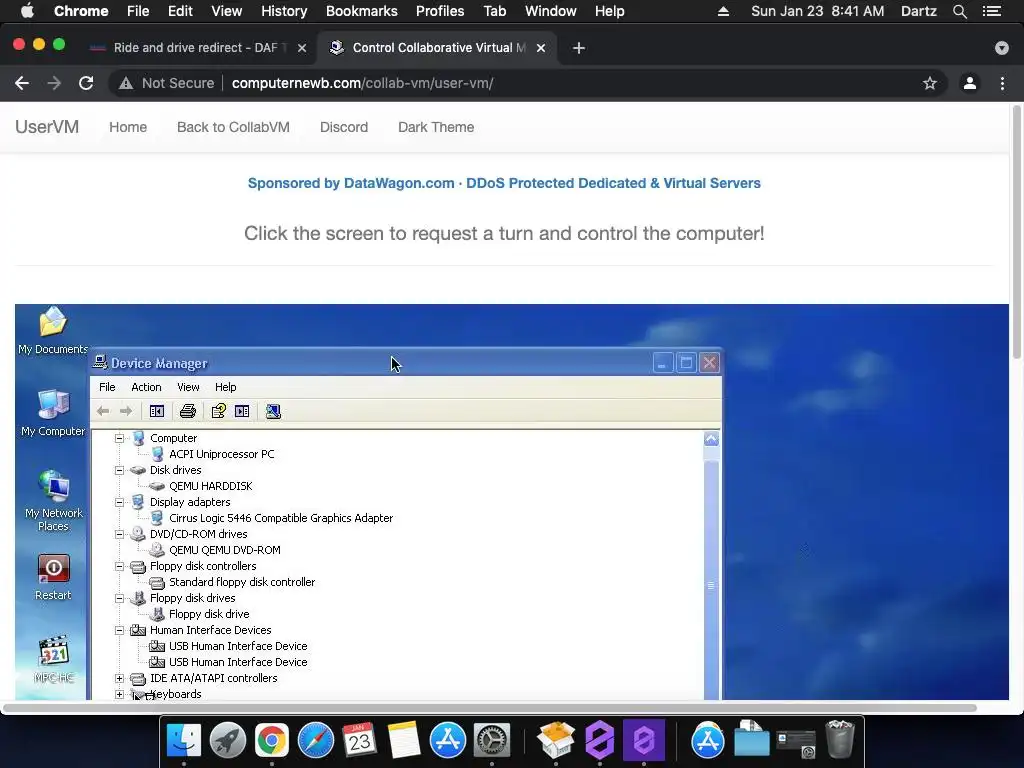Click the Home link in UserVM navbar
Screen dimensions: 1024x768
tap(128, 127)
